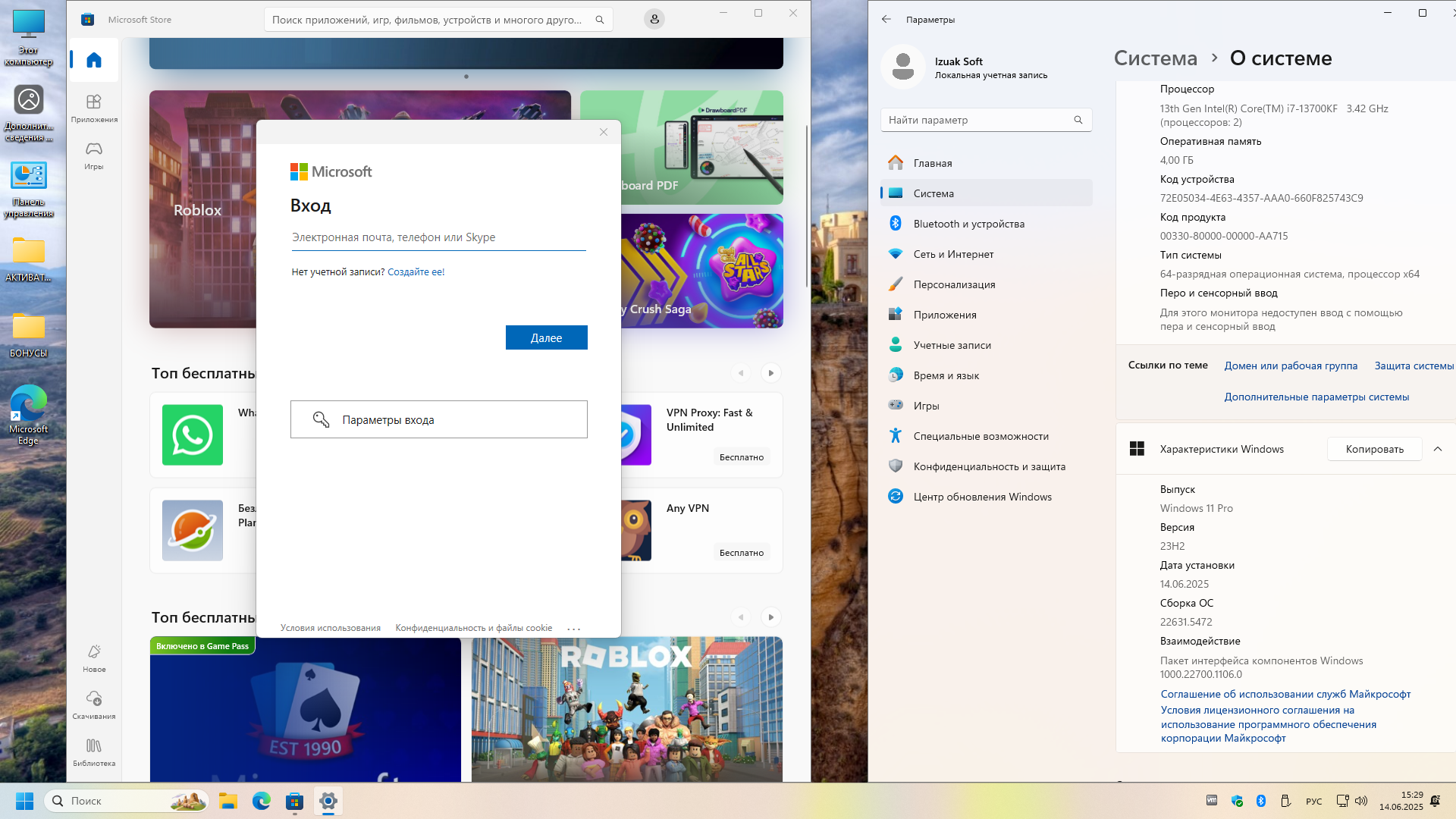
Task: Select Панель управления desktop icon
Action: pos(29,190)
